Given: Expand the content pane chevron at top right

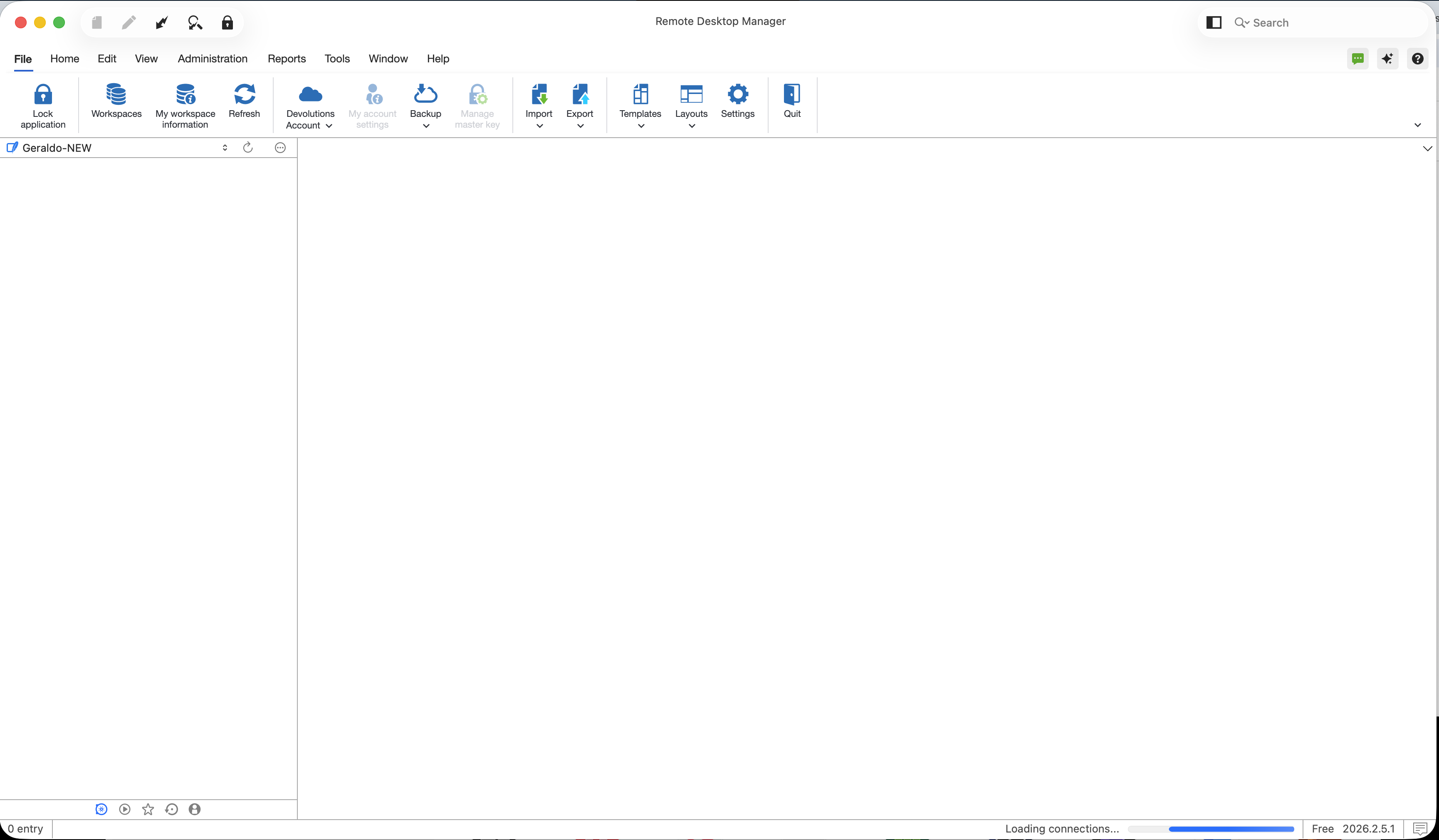Looking at the screenshot, I should pos(1427,148).
